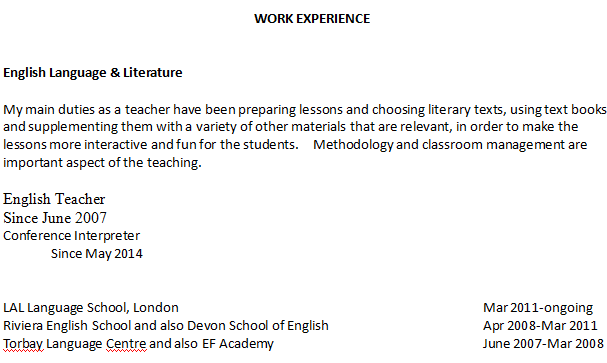Click the 'English Teacher' line

click(54, 199)
